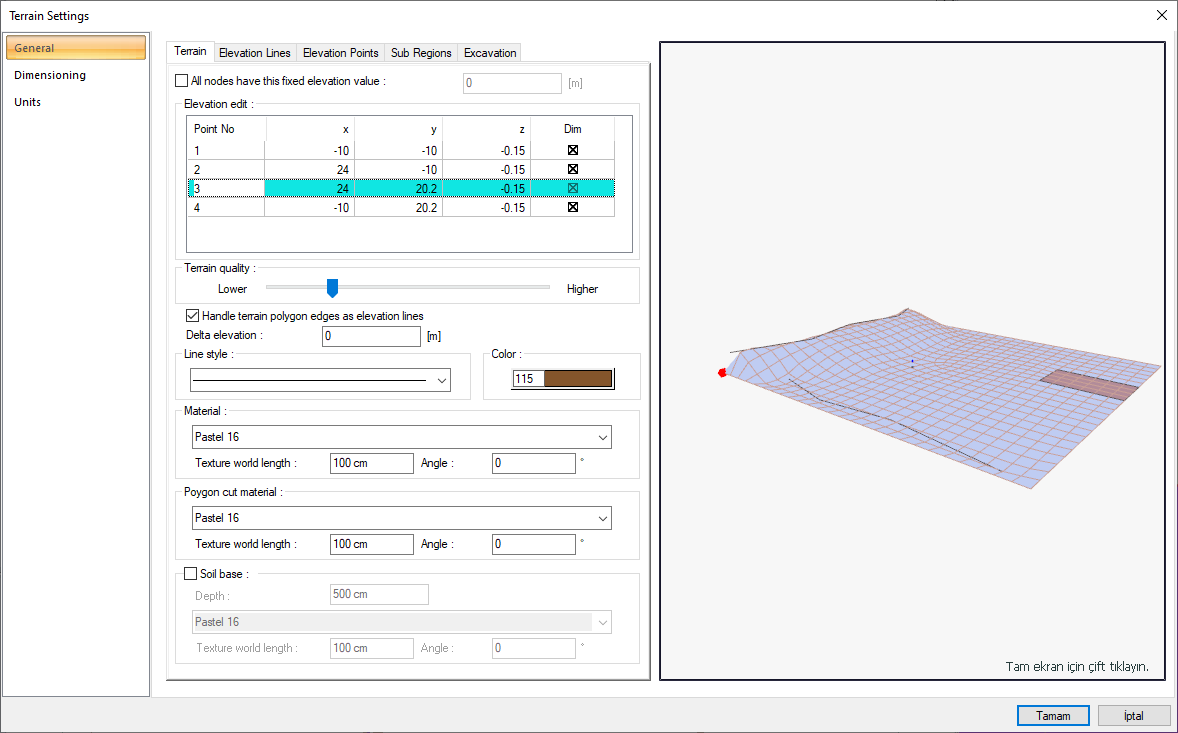Click the Terrain quality slider handle

333,288
